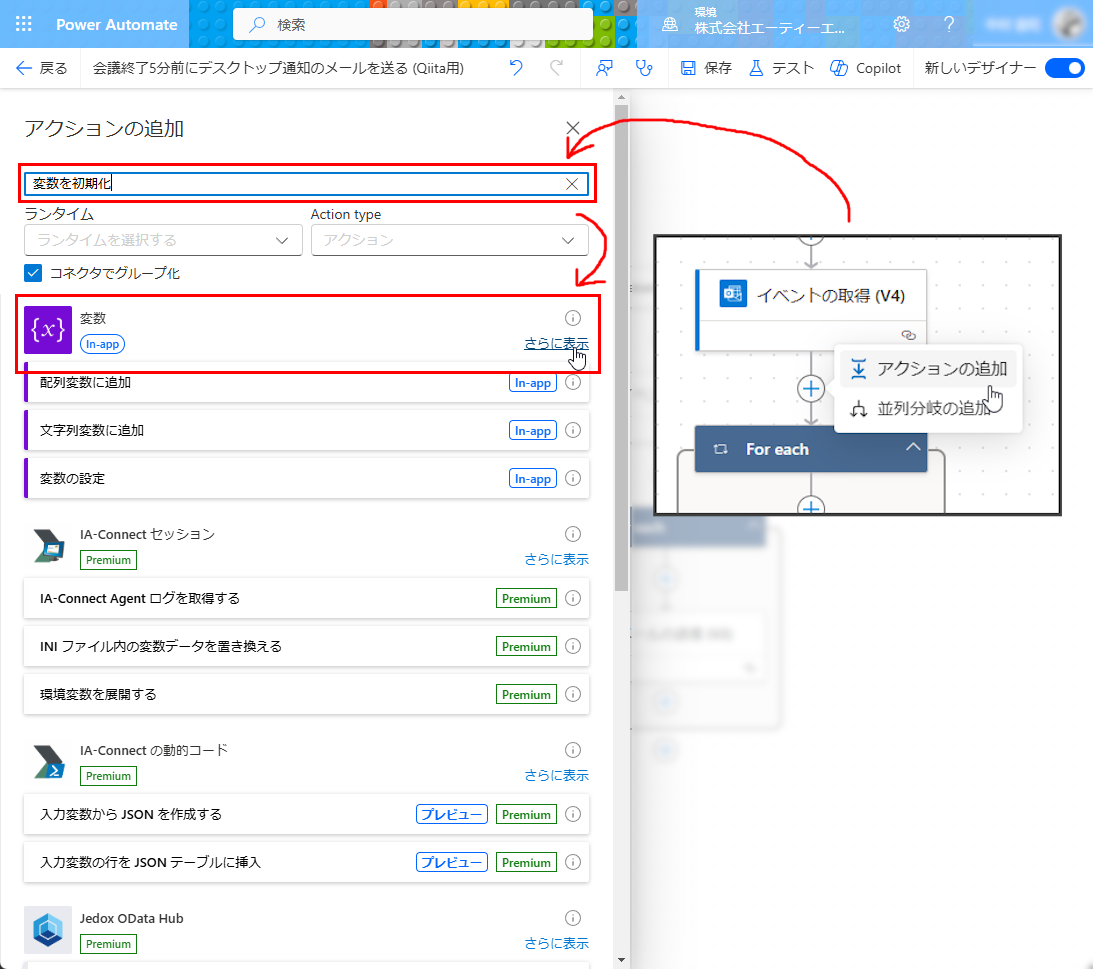1093x969 pixels.
Task: Clear the action search text
Action: pyautogui.click(x=572, y=184)
